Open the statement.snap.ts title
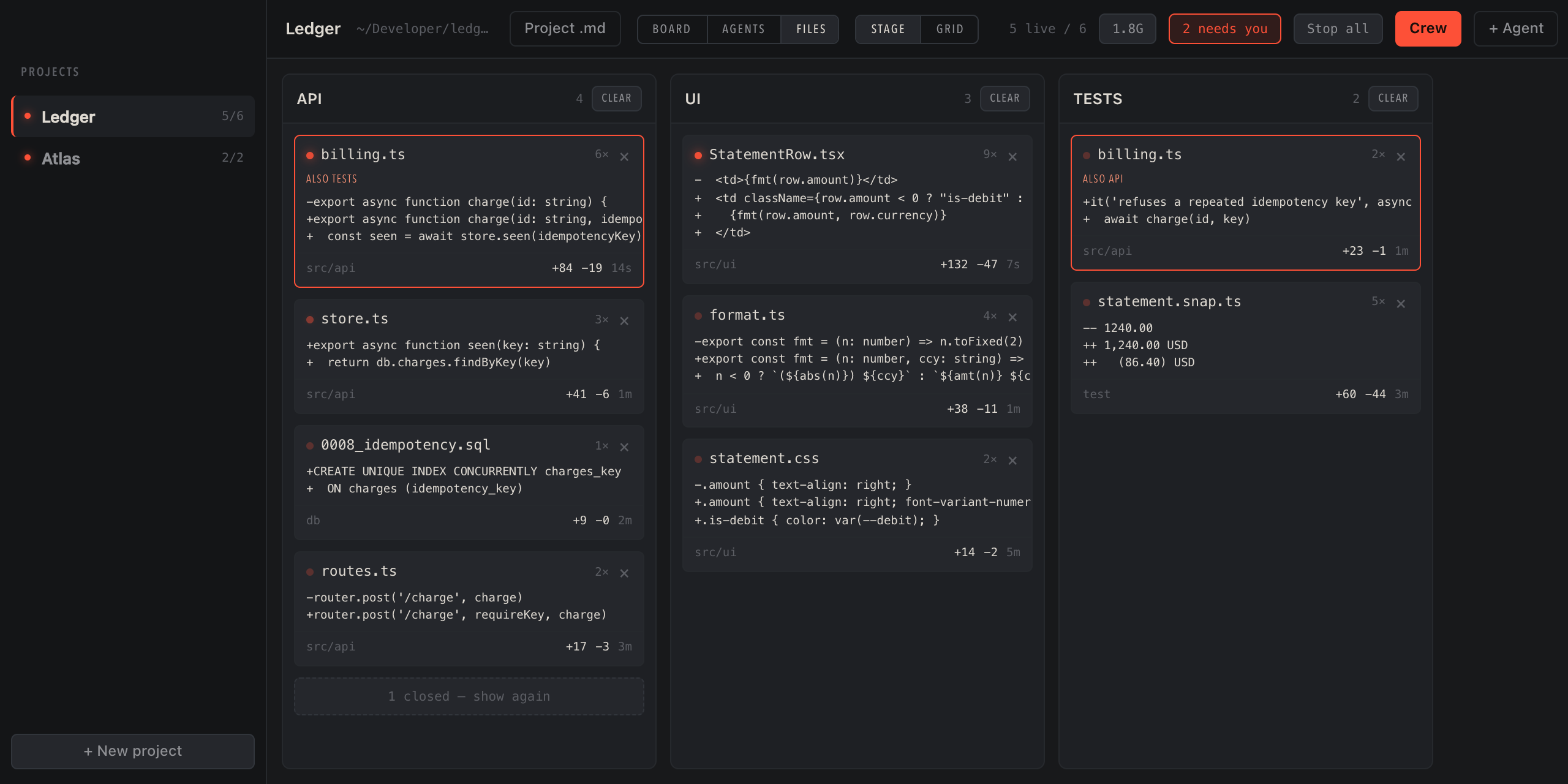The width and height of the screenshot is (1568, 784). 1169,302
